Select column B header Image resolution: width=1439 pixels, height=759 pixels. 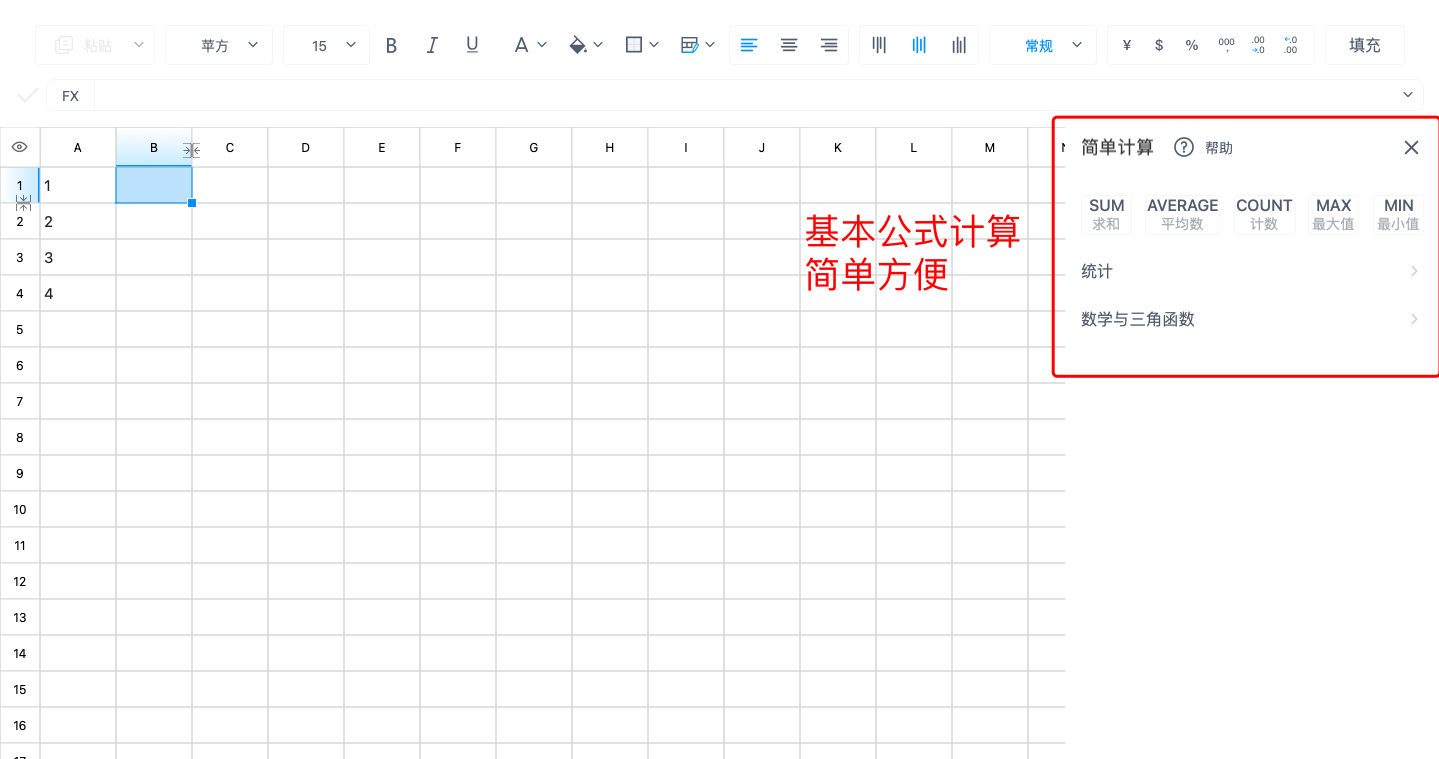pyautogui.click(x=154, y=147)
